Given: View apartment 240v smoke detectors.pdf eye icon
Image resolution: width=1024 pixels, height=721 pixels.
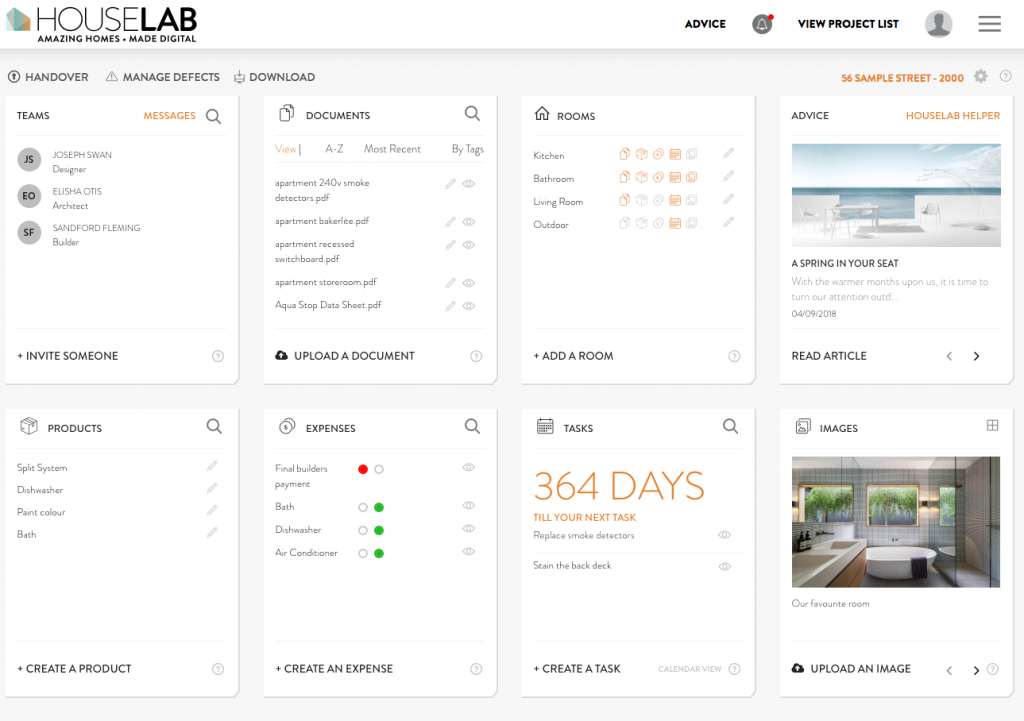Looking at the screenshot, I should 468,184.
